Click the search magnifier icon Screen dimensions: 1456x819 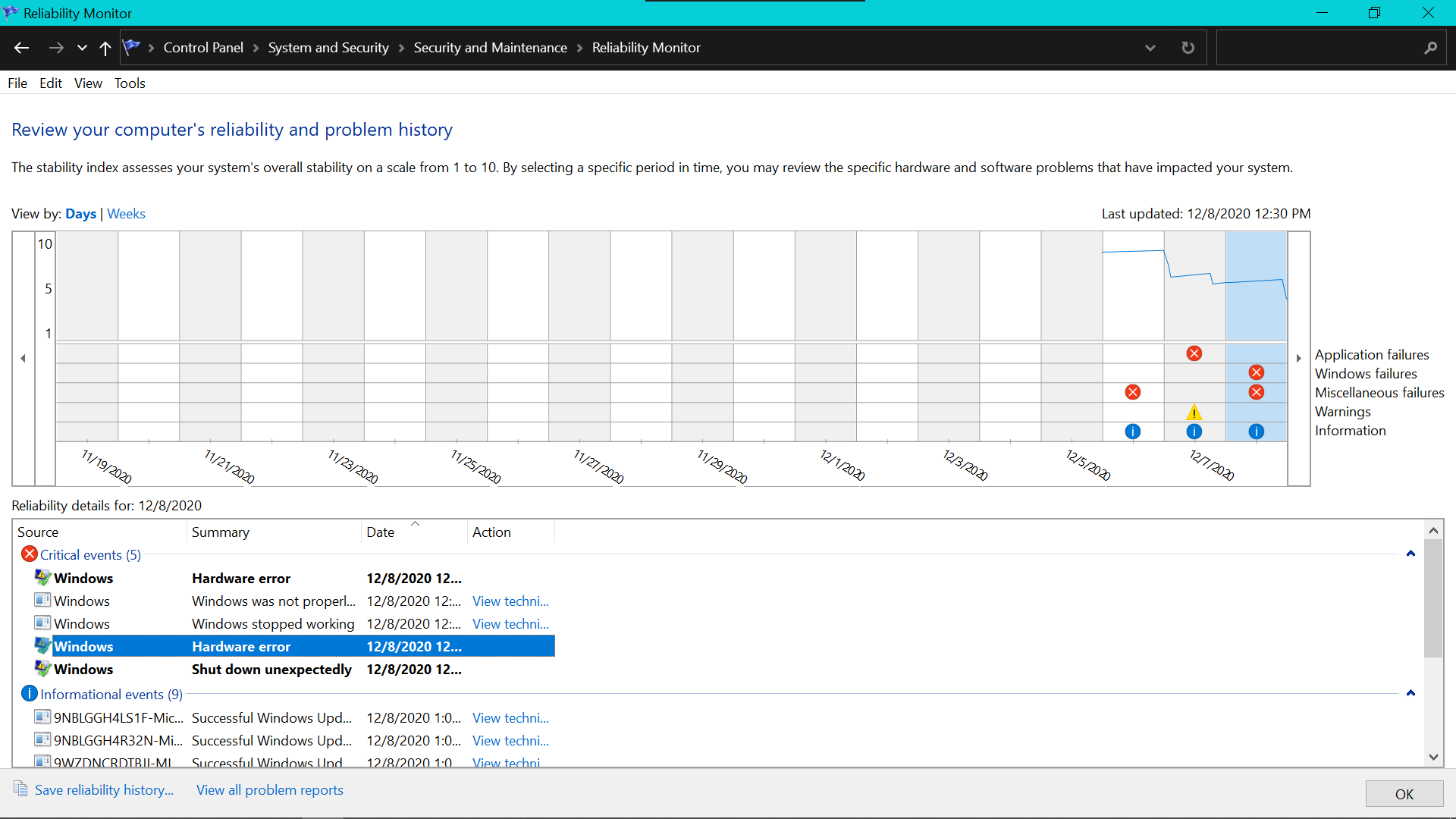(1431, 48)
